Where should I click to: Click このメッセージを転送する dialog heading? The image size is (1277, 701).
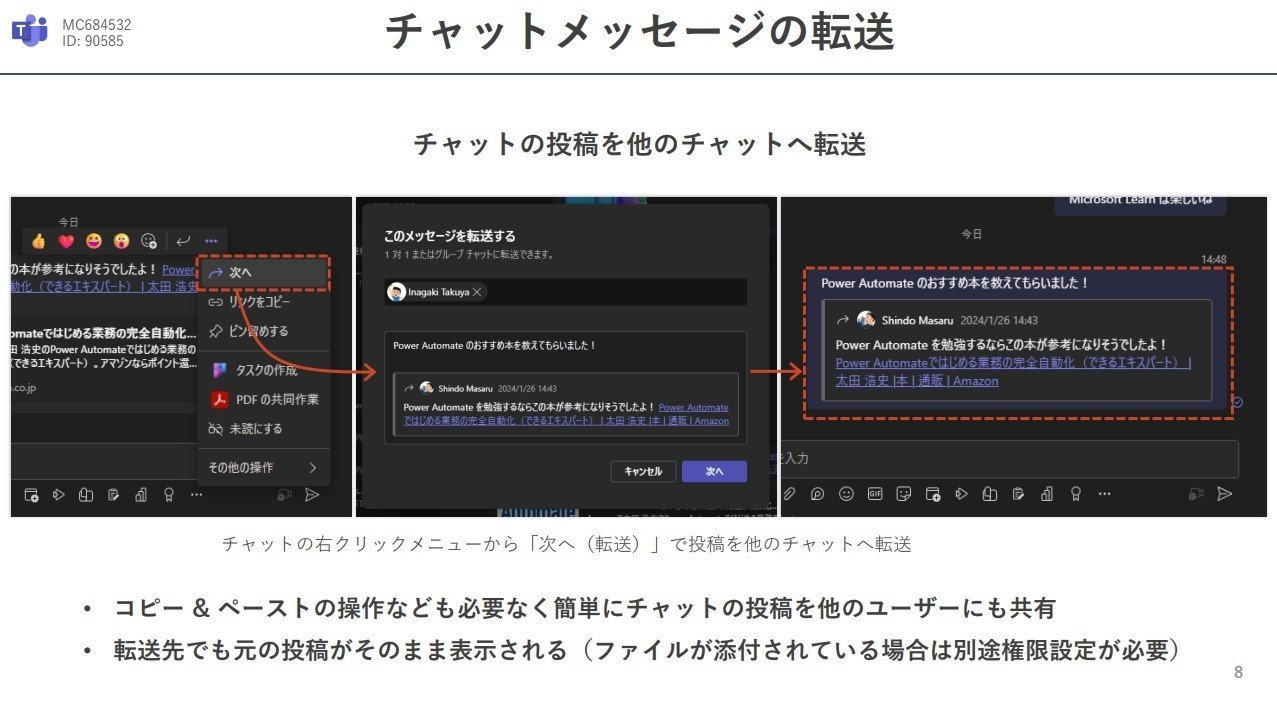(450, 236)
